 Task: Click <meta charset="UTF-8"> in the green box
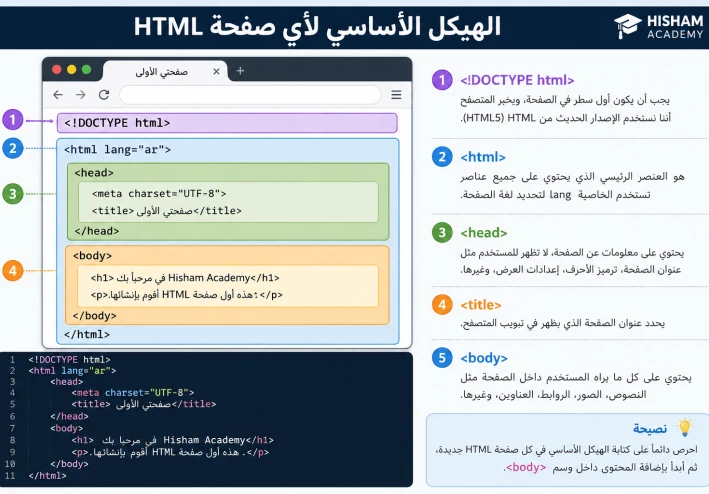[x=159, y=193]
